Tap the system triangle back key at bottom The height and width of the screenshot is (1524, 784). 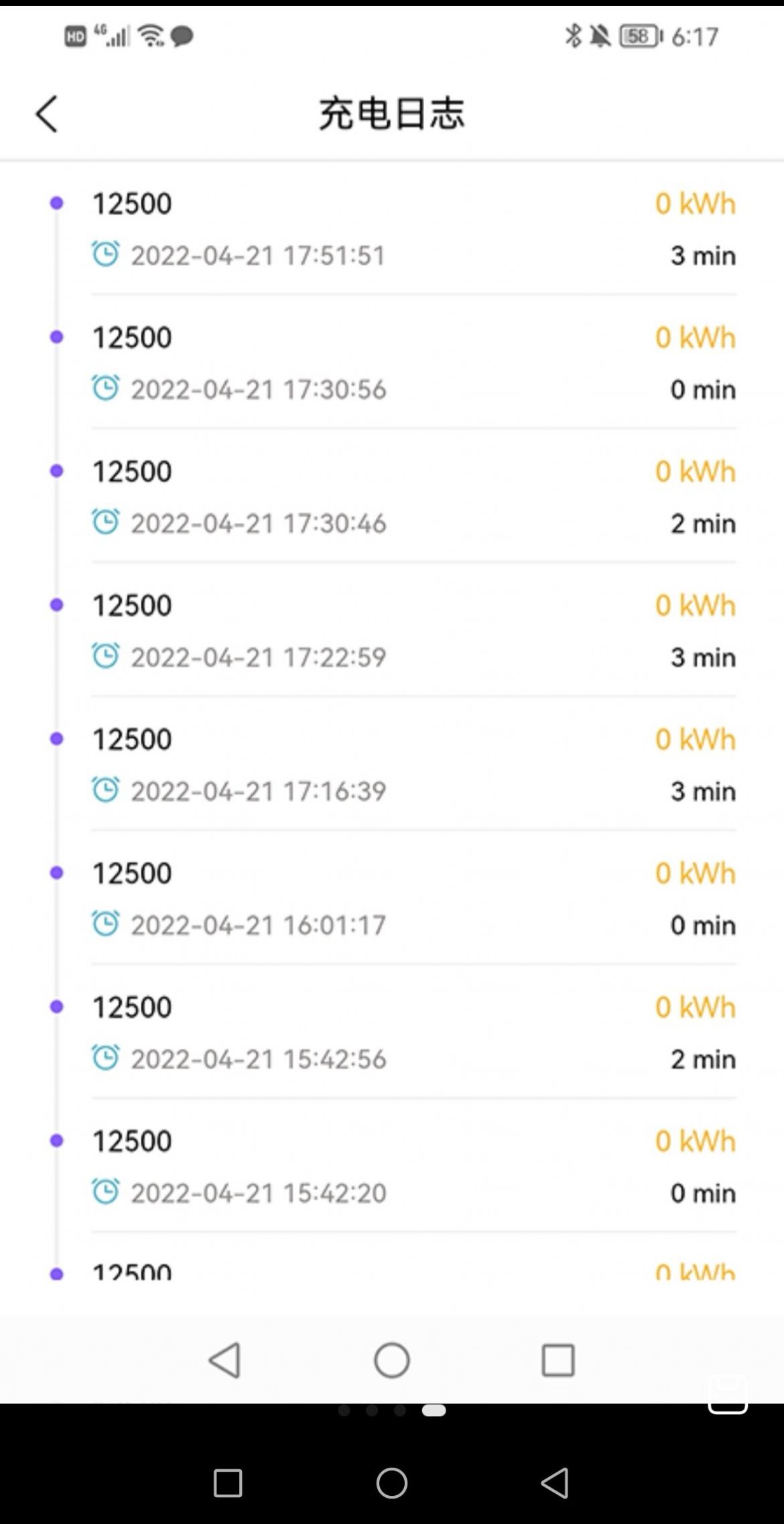pos(556,1482)
